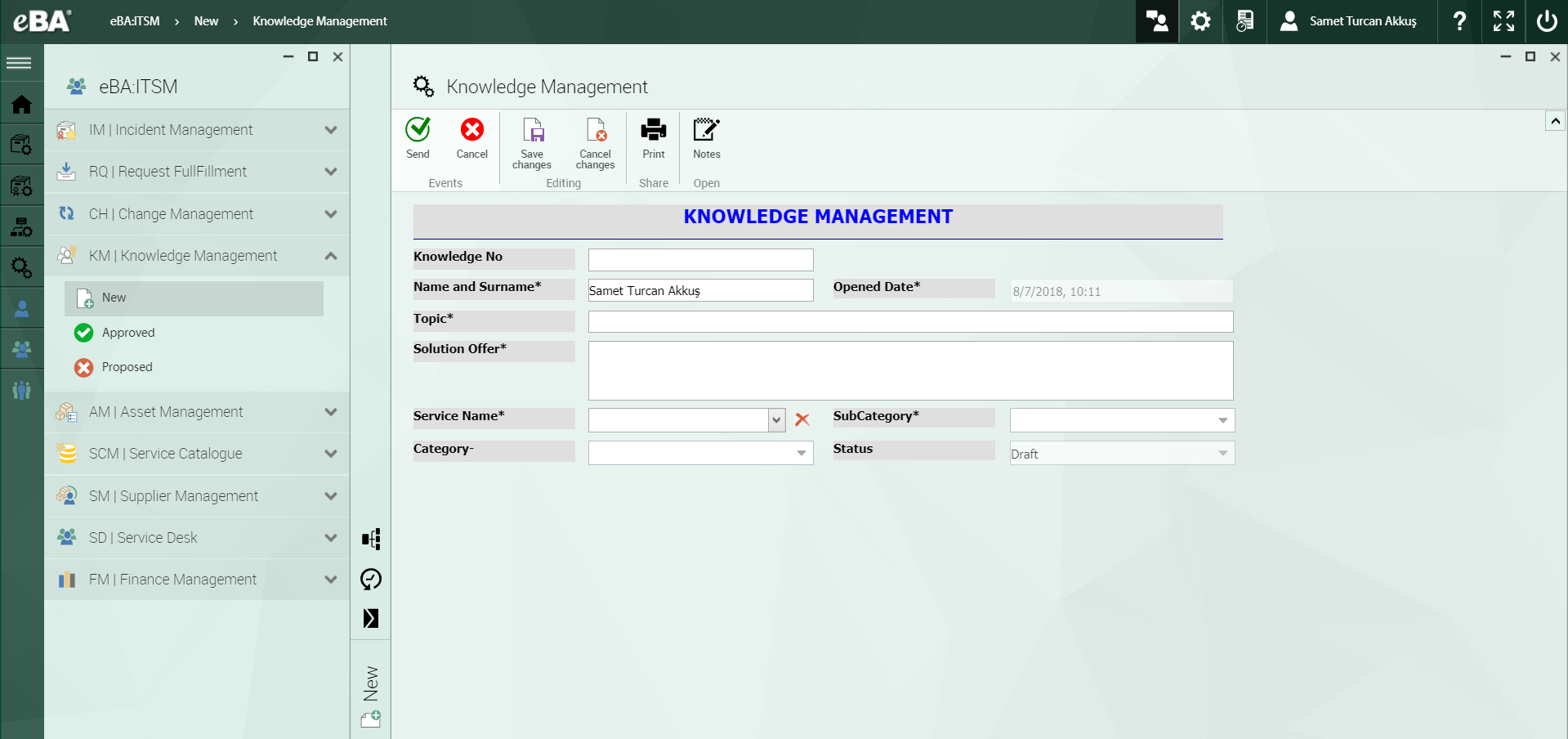1568x739 pixels.
Task: Collapse the ribbon toolbar with the up arrow
Action: (1555, 121)
